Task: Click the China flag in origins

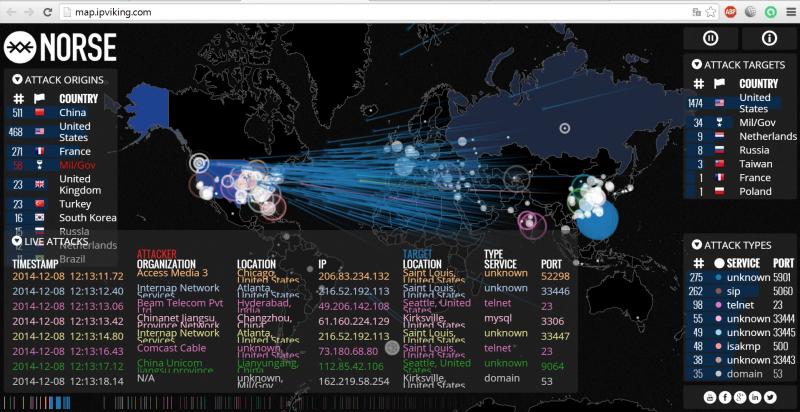Action: (40, 113)
